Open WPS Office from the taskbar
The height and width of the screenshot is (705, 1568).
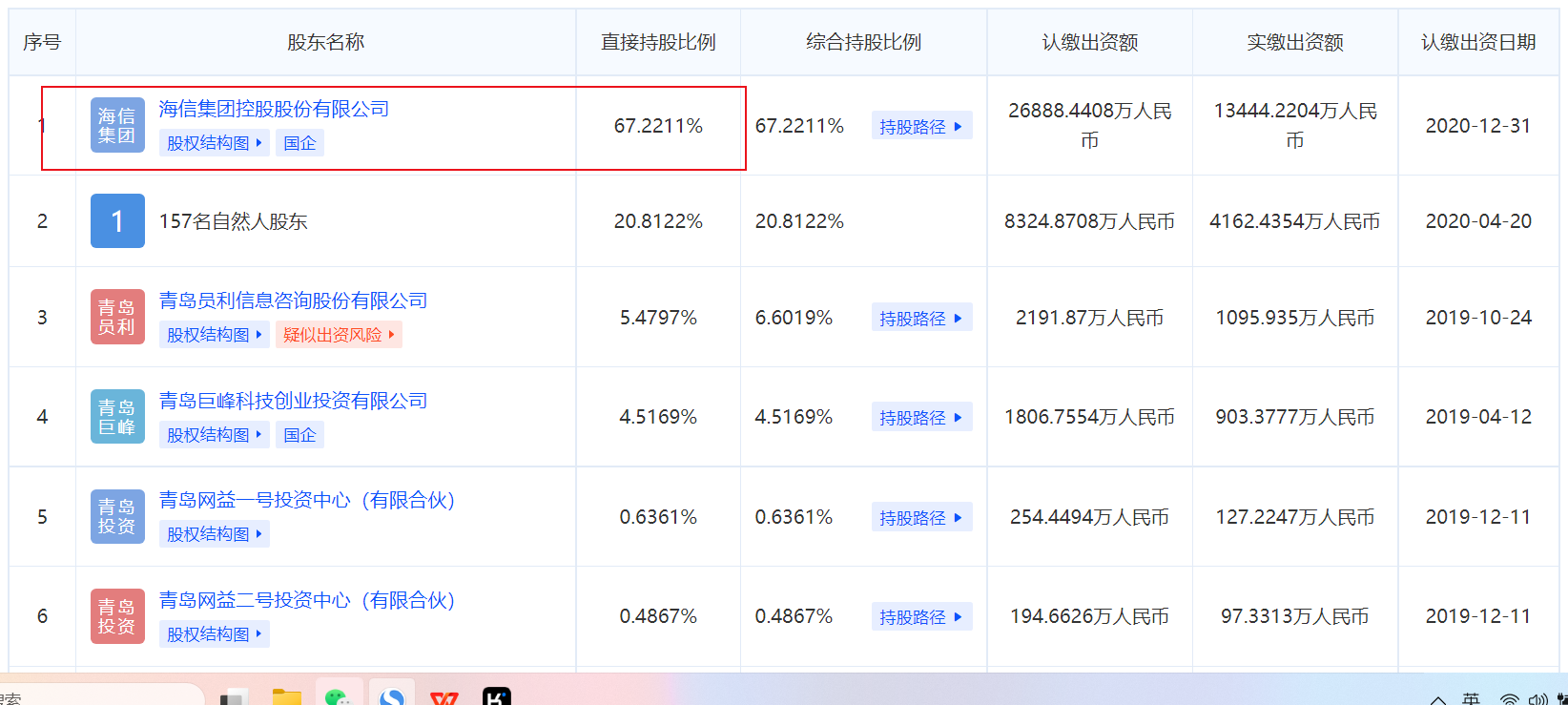(444, 697)
